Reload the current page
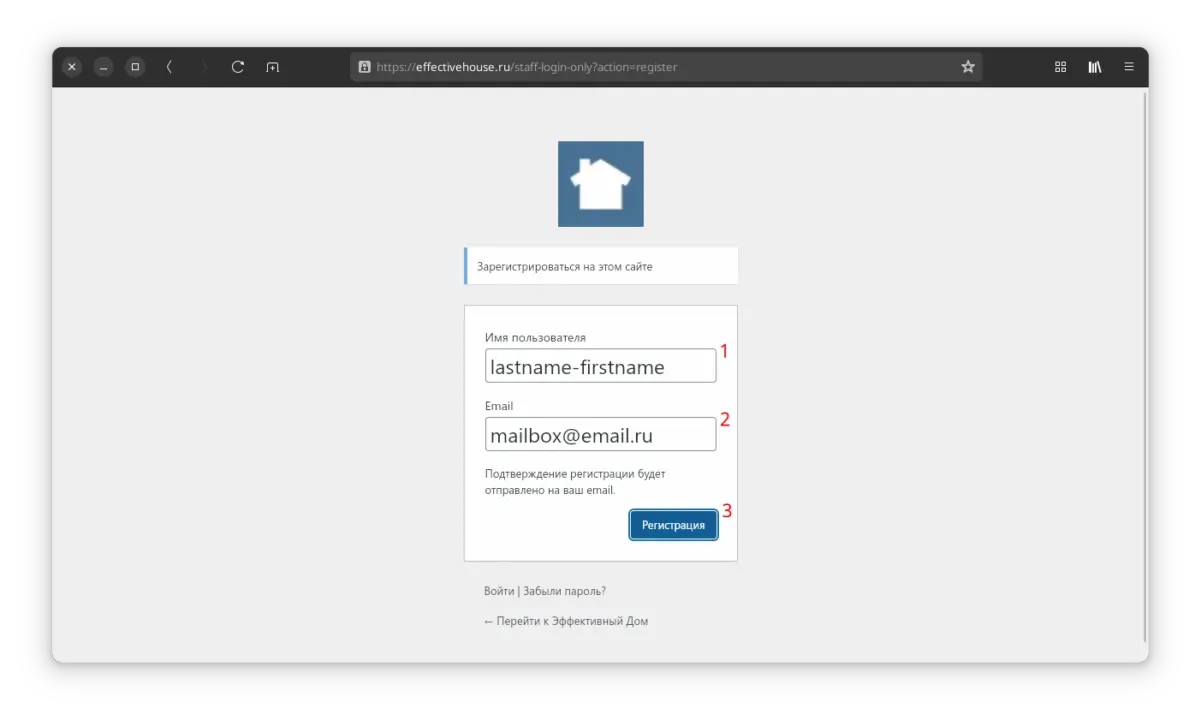The width and height of the screenshot is (1201, 720). point(238,67)
